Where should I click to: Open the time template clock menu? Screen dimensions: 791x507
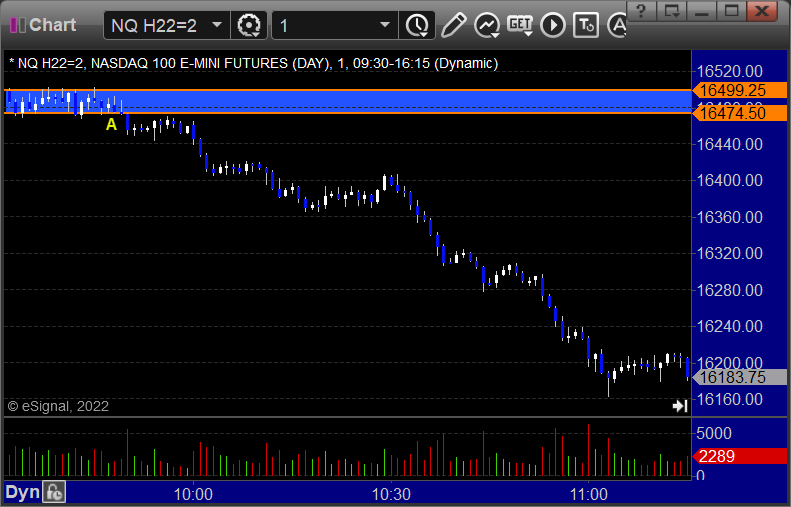click(417, 25)
